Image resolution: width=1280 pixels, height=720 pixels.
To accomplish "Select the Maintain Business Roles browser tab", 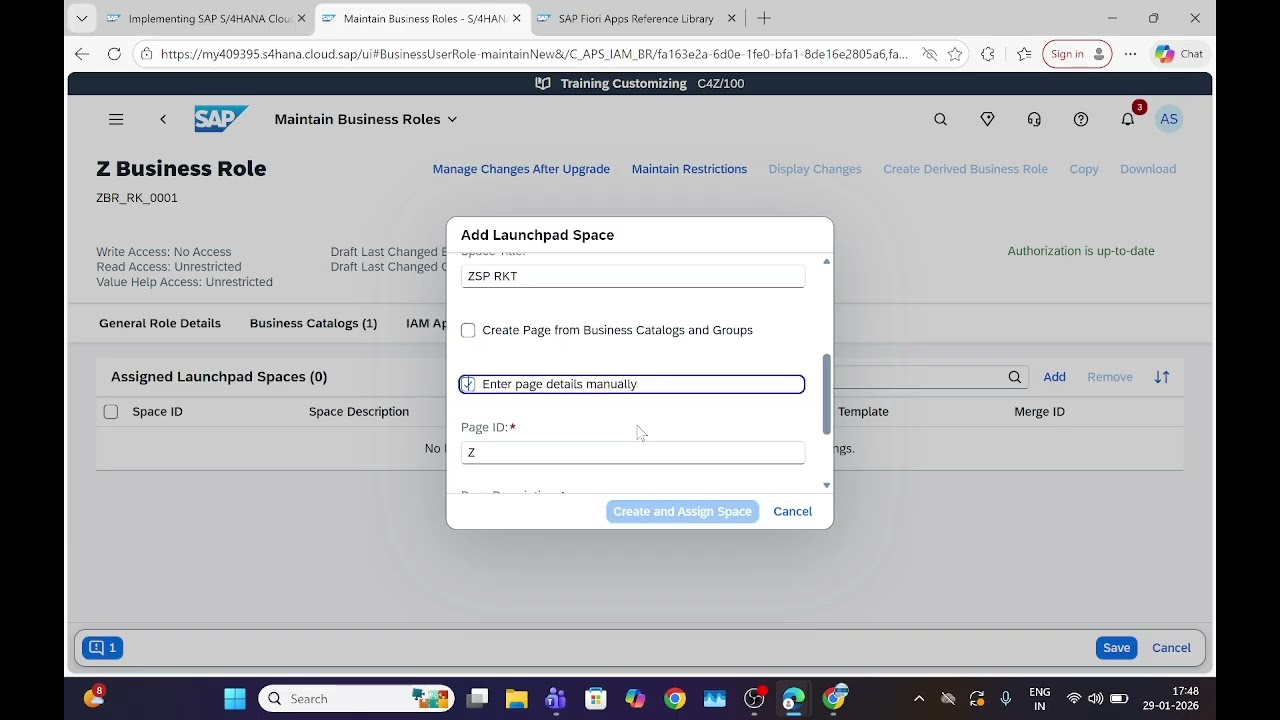I will [420, 18].
